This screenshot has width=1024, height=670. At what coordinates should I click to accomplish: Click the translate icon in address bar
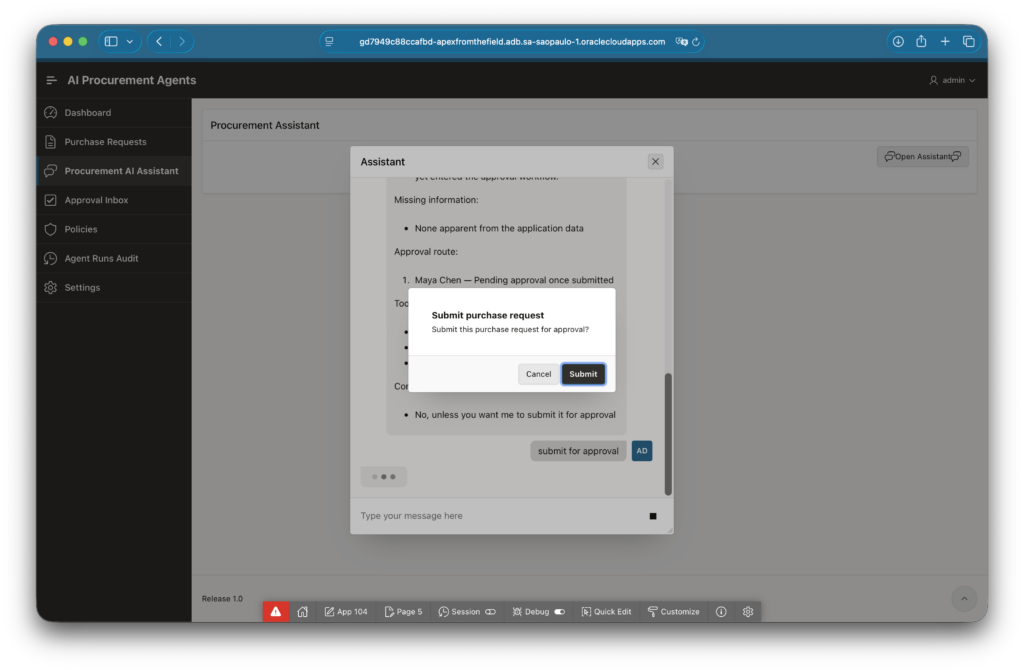pos(681,41)
